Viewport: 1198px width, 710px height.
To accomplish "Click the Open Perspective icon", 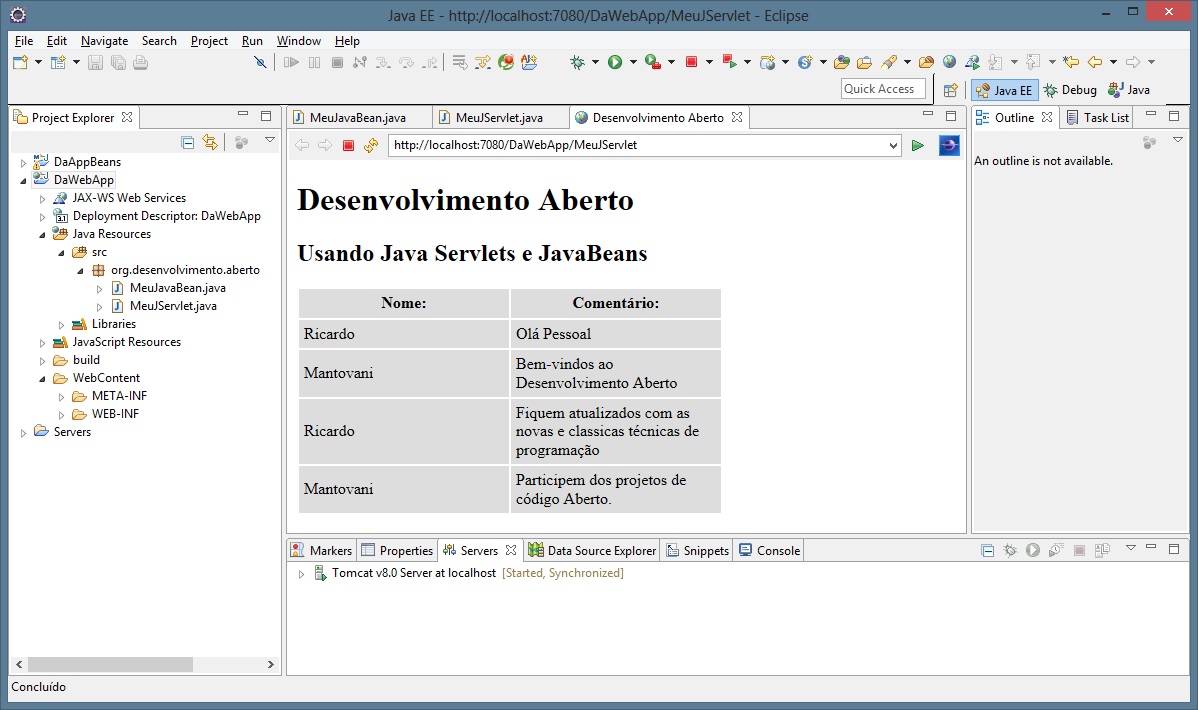I will (951, 90).
